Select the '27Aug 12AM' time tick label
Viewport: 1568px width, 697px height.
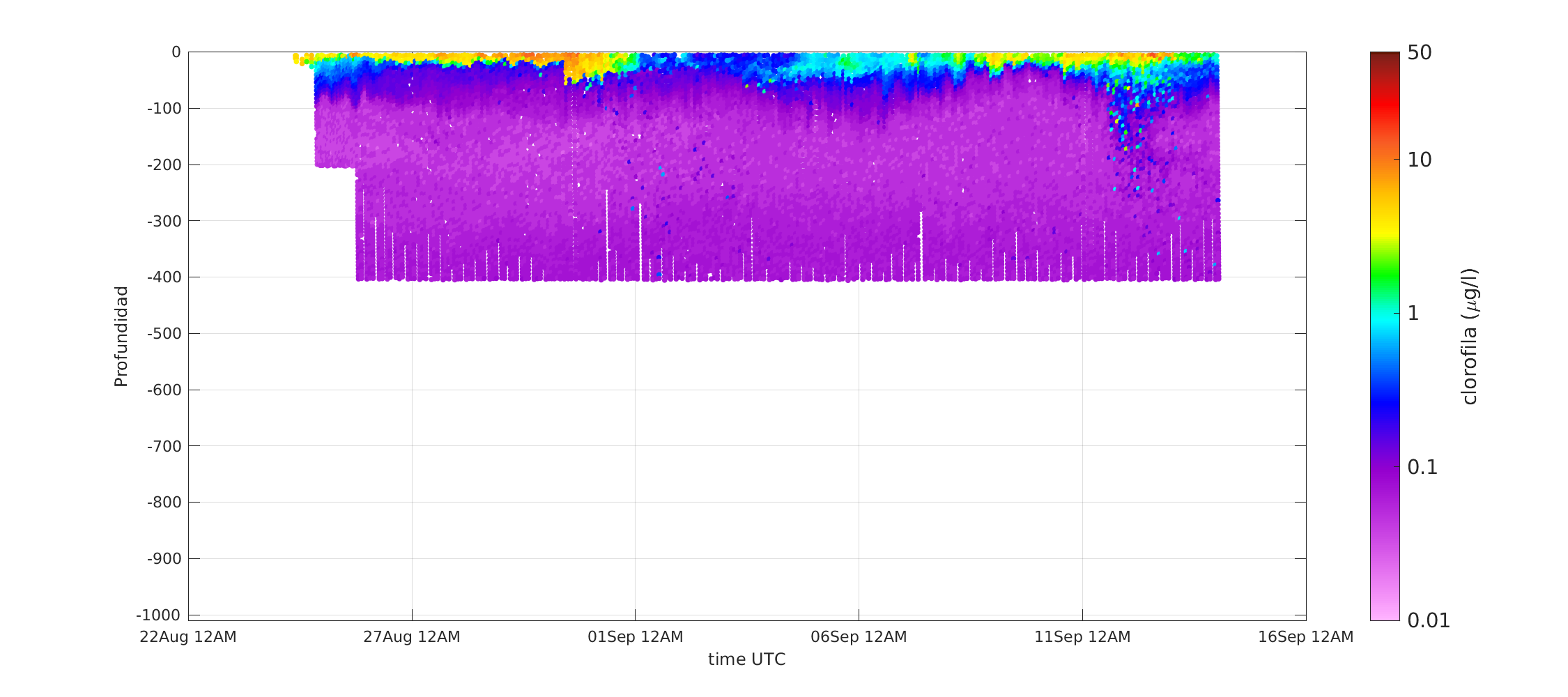(411, 637)
